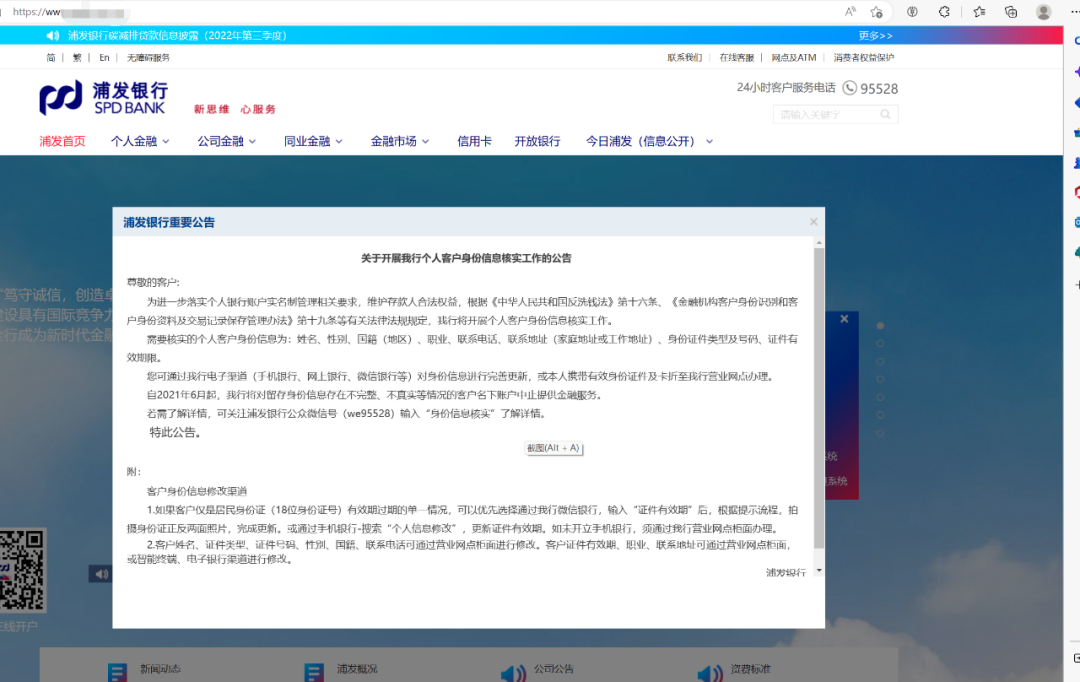Click the search magnifier icon
1080x682 pixels.
click(x=885, y=114)
